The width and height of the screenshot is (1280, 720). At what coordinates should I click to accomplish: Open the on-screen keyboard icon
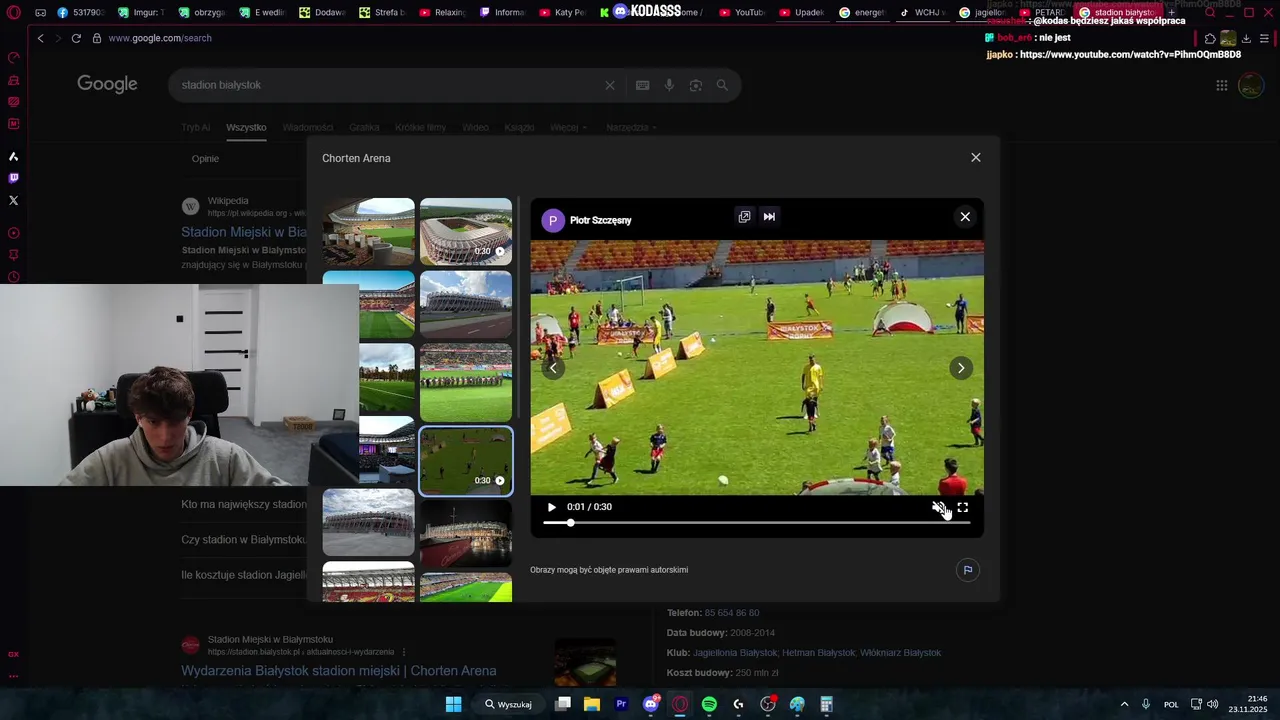[643, 85]
